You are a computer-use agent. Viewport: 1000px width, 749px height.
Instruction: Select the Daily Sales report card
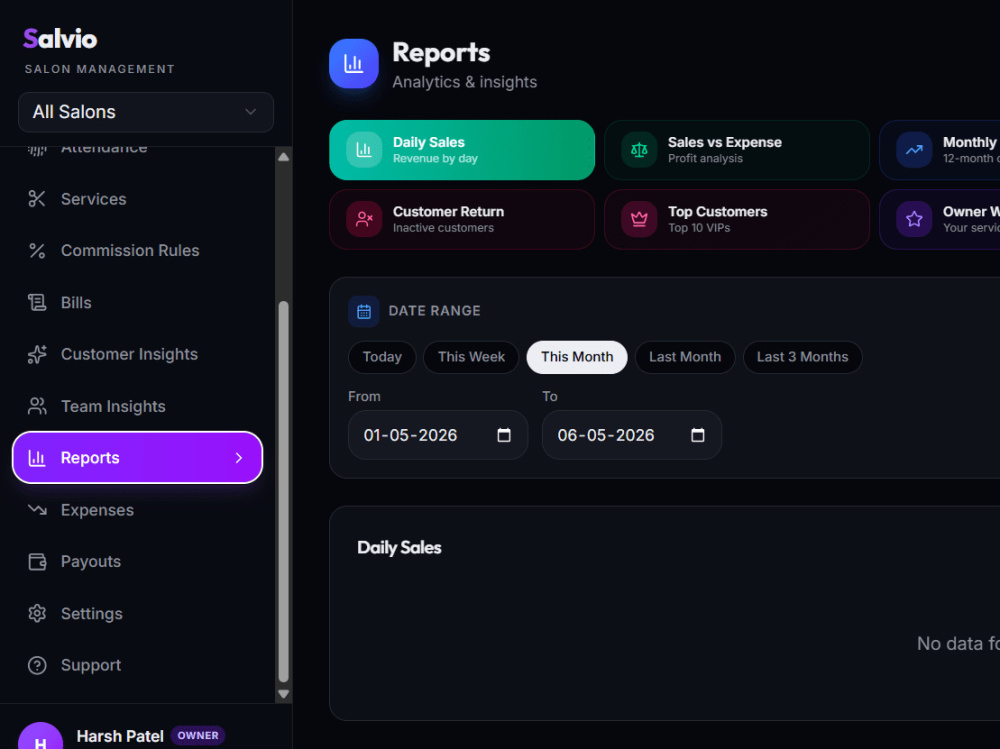[462, 150]
